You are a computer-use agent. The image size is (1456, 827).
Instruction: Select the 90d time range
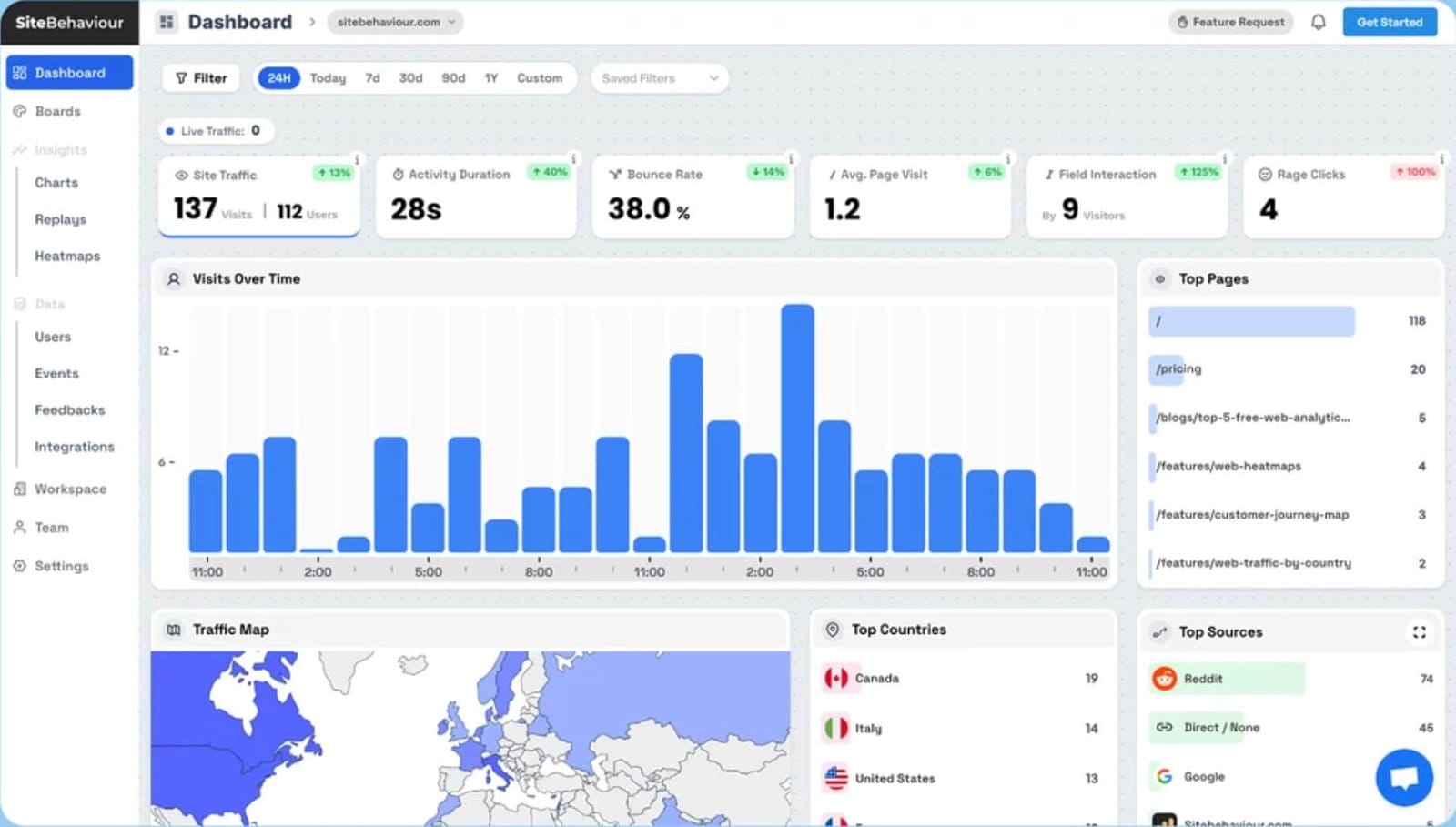pyautogui.click(x=453, y=78)
